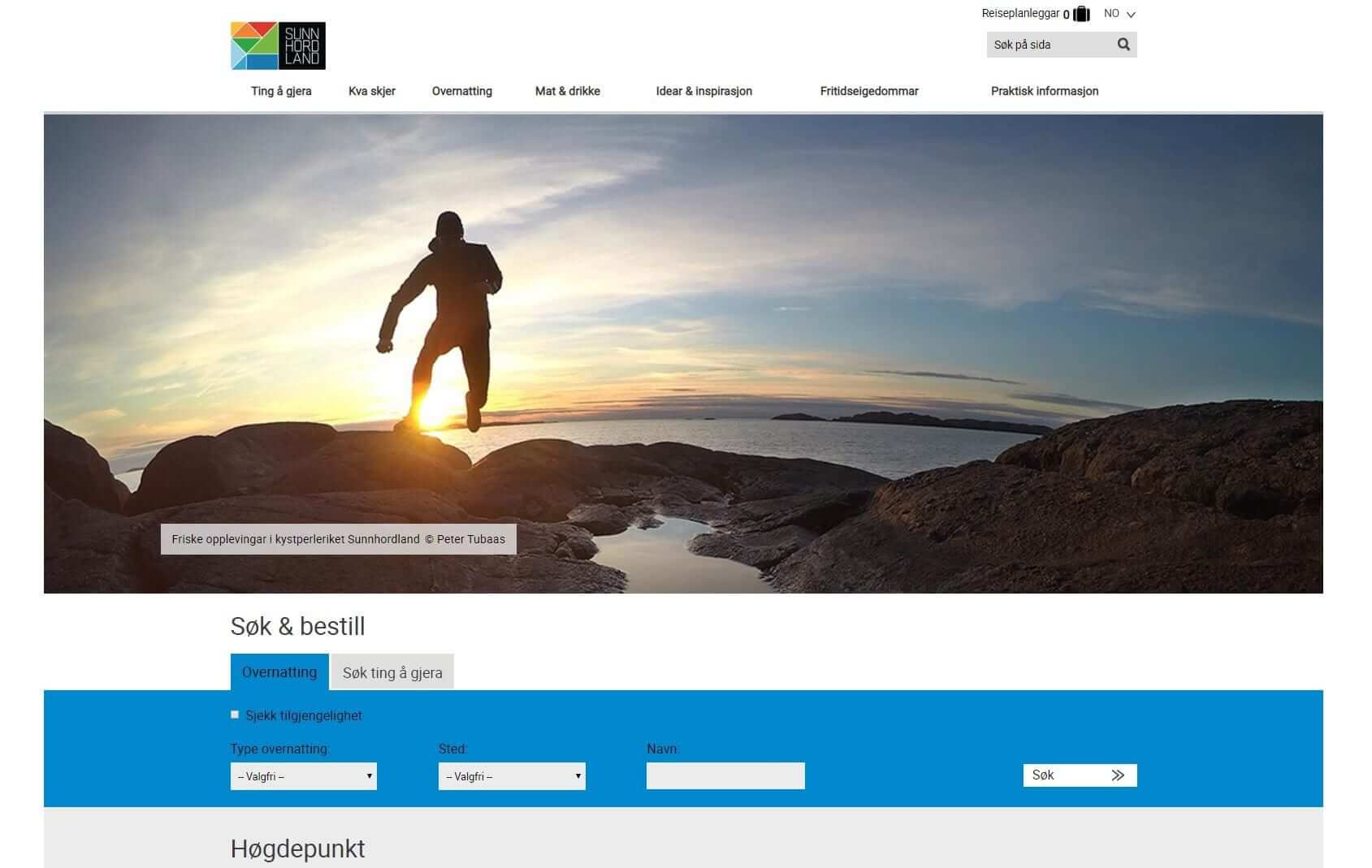Select the Overnatting search tab
This screenshot has width=1372, height=868.
[279, 672]
